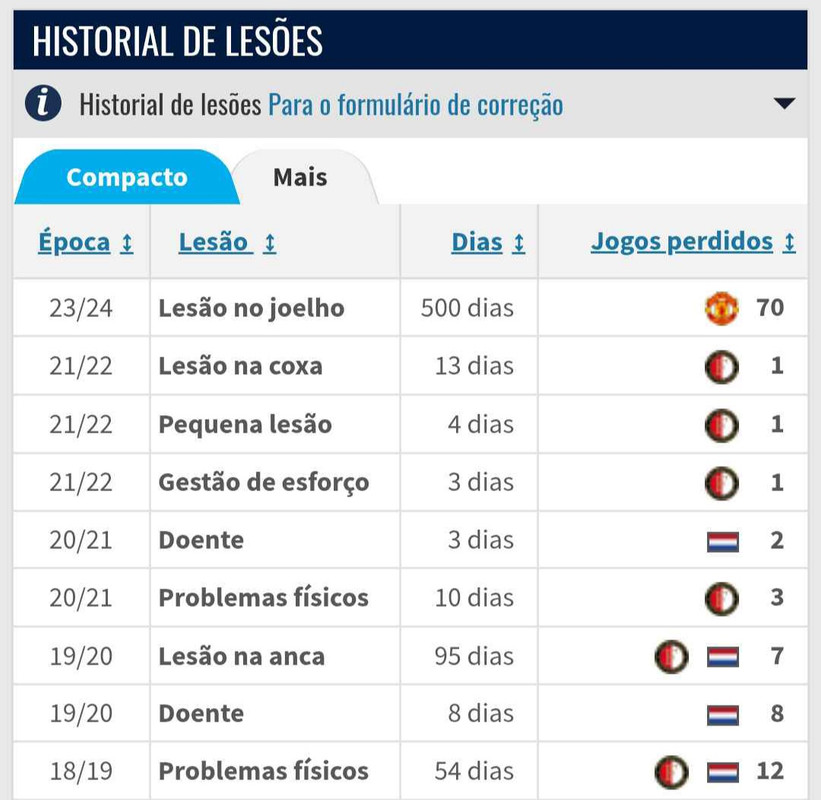Click Feyenoord crest in Lesão na anca row
821x800 pixels.
point(671,657)
